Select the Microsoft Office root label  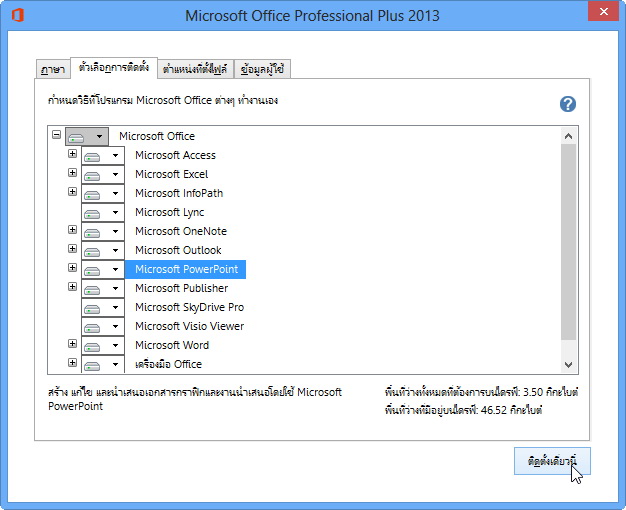[x=157, y=136]
